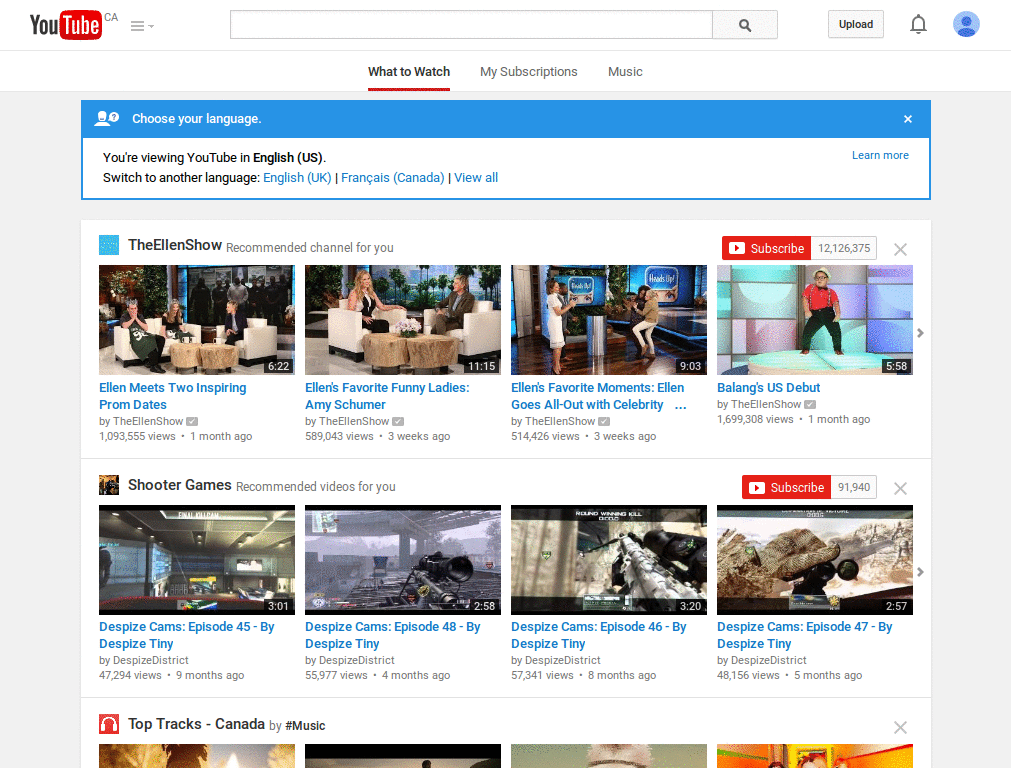Focus the search input field
Image resolution: width=1024 pixels, height=768 pixels.
click(471, 25)
